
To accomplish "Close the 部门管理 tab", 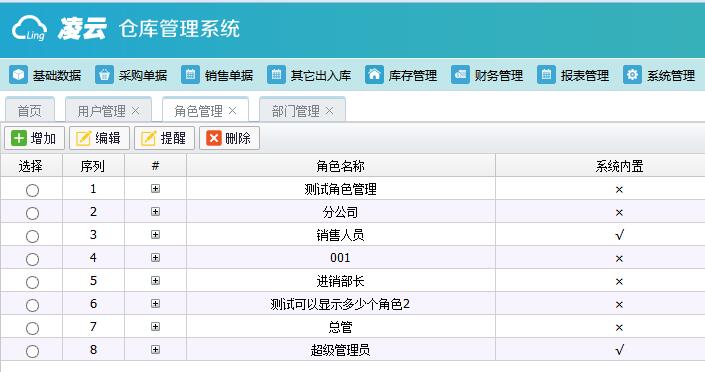I will coord(330,111).
